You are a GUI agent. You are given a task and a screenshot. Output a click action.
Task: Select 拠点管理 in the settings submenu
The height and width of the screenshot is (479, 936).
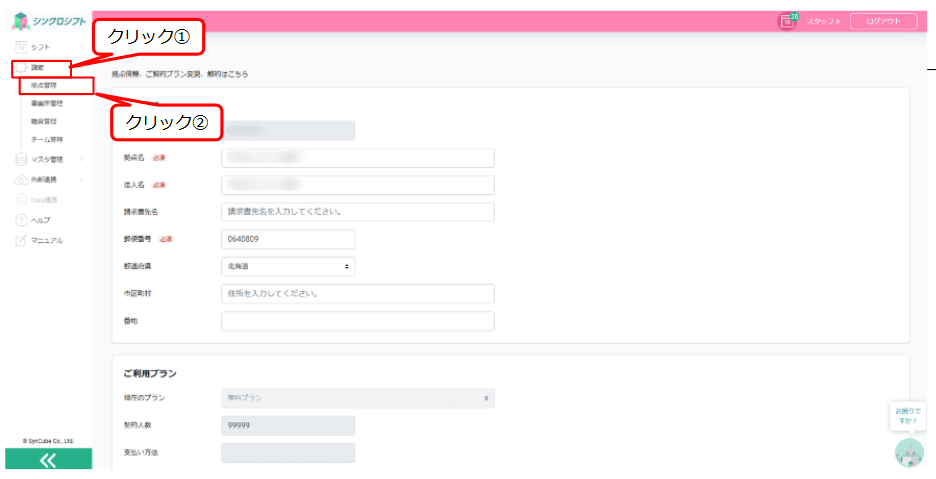pyautogui.click(x=44, y=86)
